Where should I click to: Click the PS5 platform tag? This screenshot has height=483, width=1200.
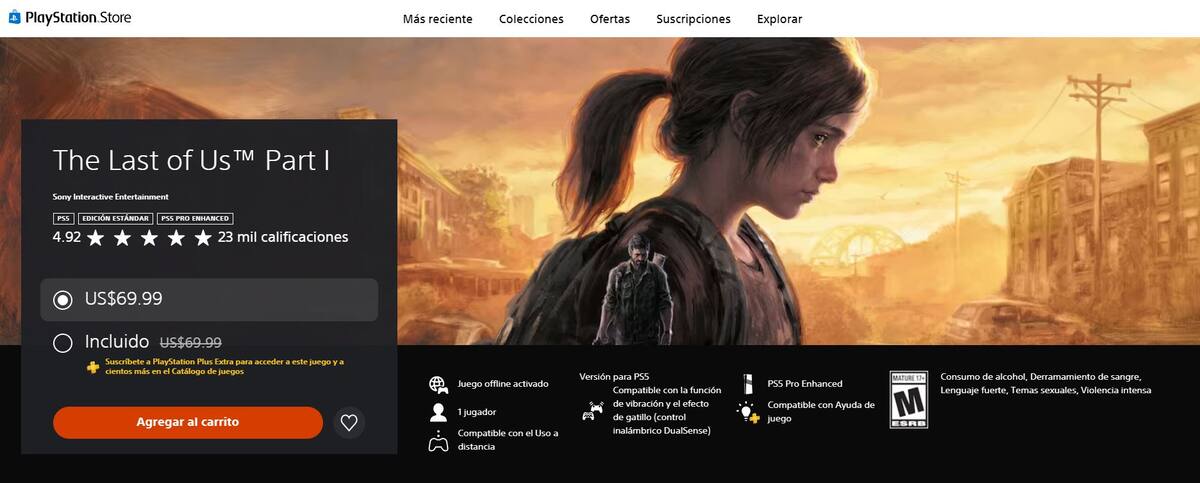click(63, 218)
